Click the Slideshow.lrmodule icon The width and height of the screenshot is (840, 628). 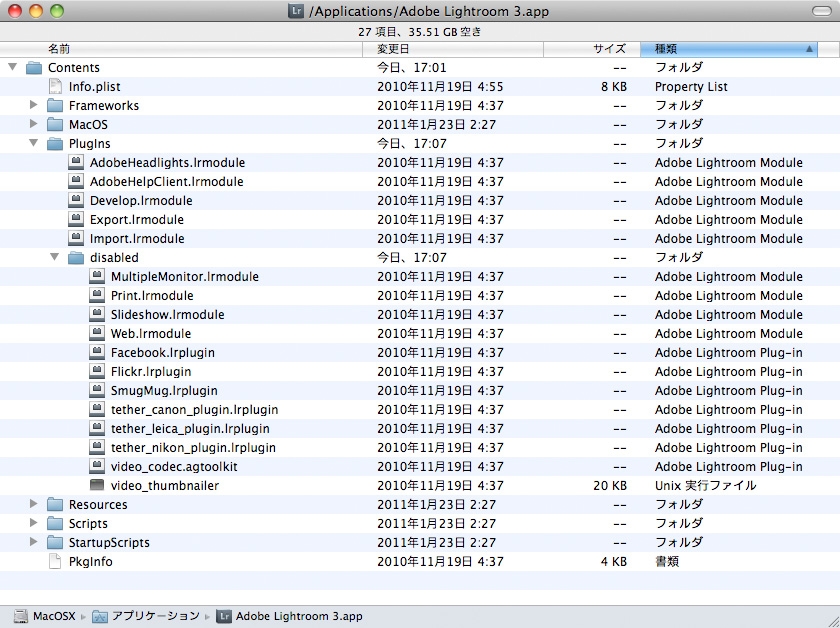[97, 315]
